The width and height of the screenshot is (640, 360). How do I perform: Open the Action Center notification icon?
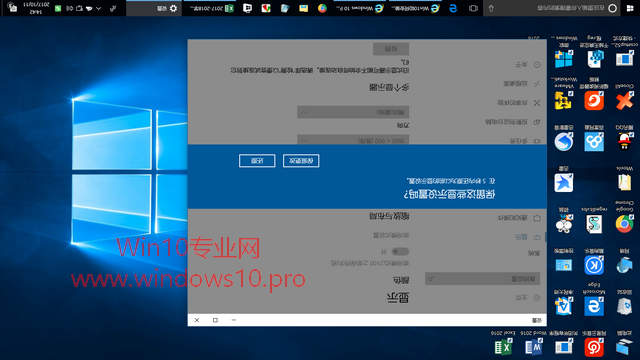pos(13,8)
